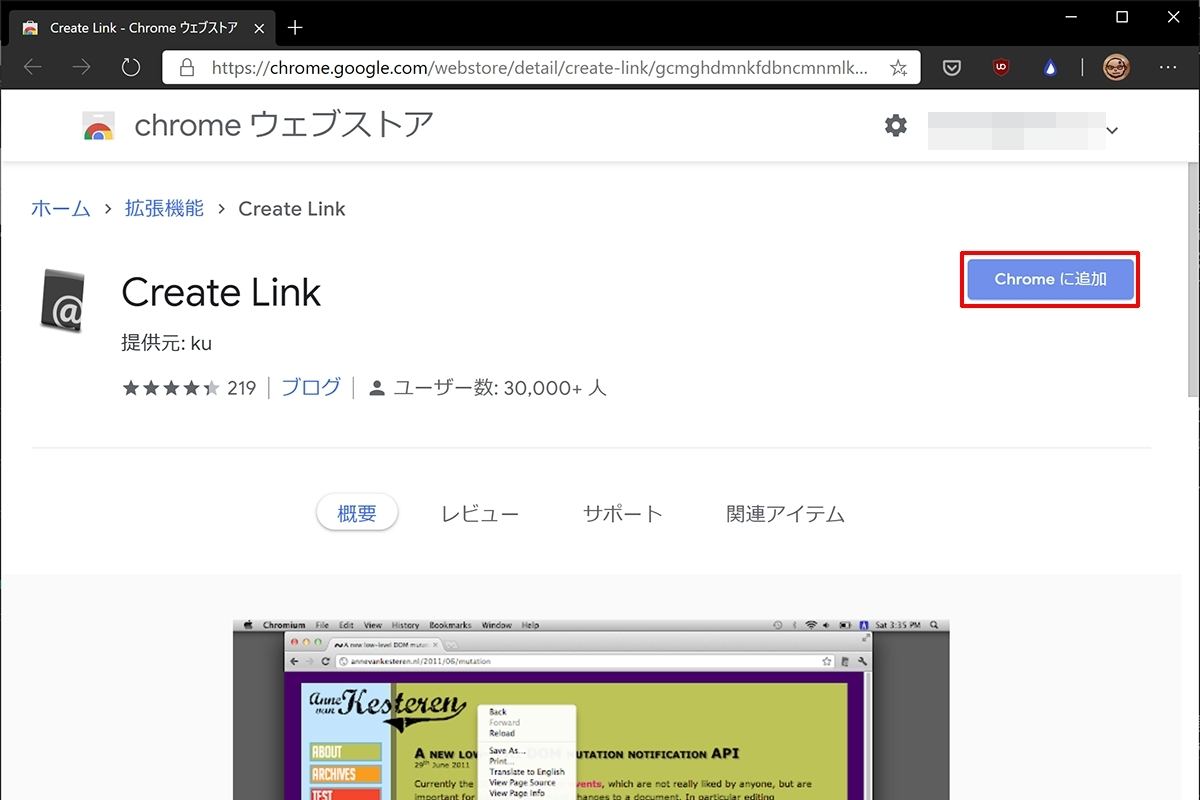The height and width of the screenshot is (800, 1200).
Task: Open the ブログ link
Action: (311, 387)
